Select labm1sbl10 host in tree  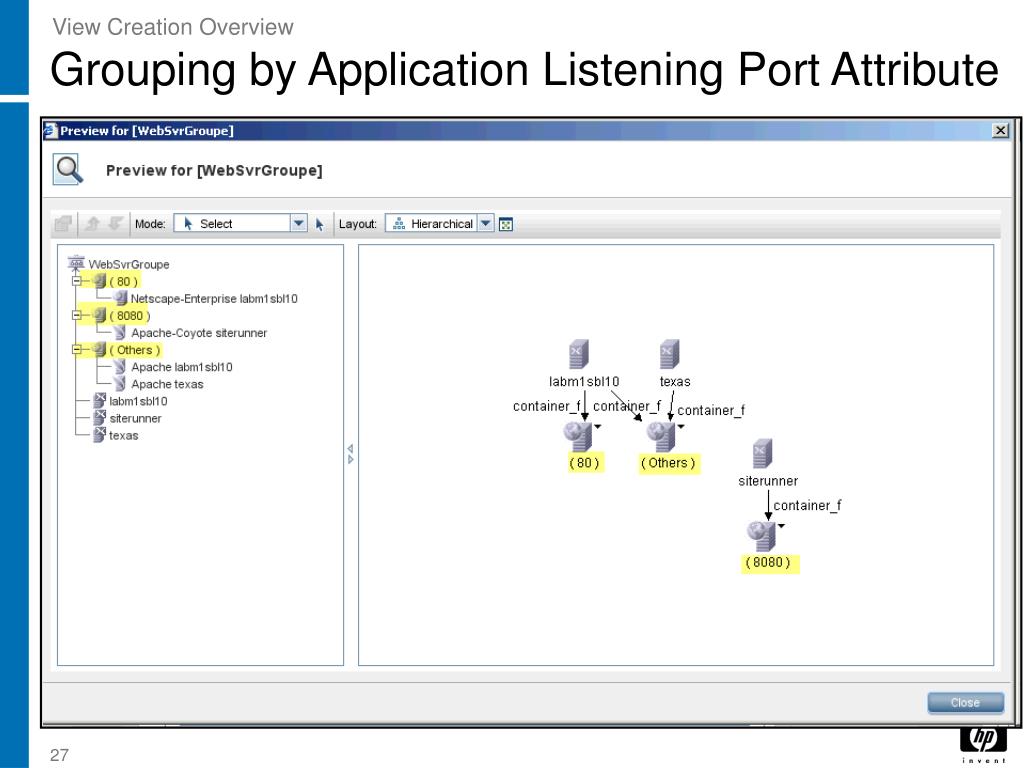(x=138, y=401)
